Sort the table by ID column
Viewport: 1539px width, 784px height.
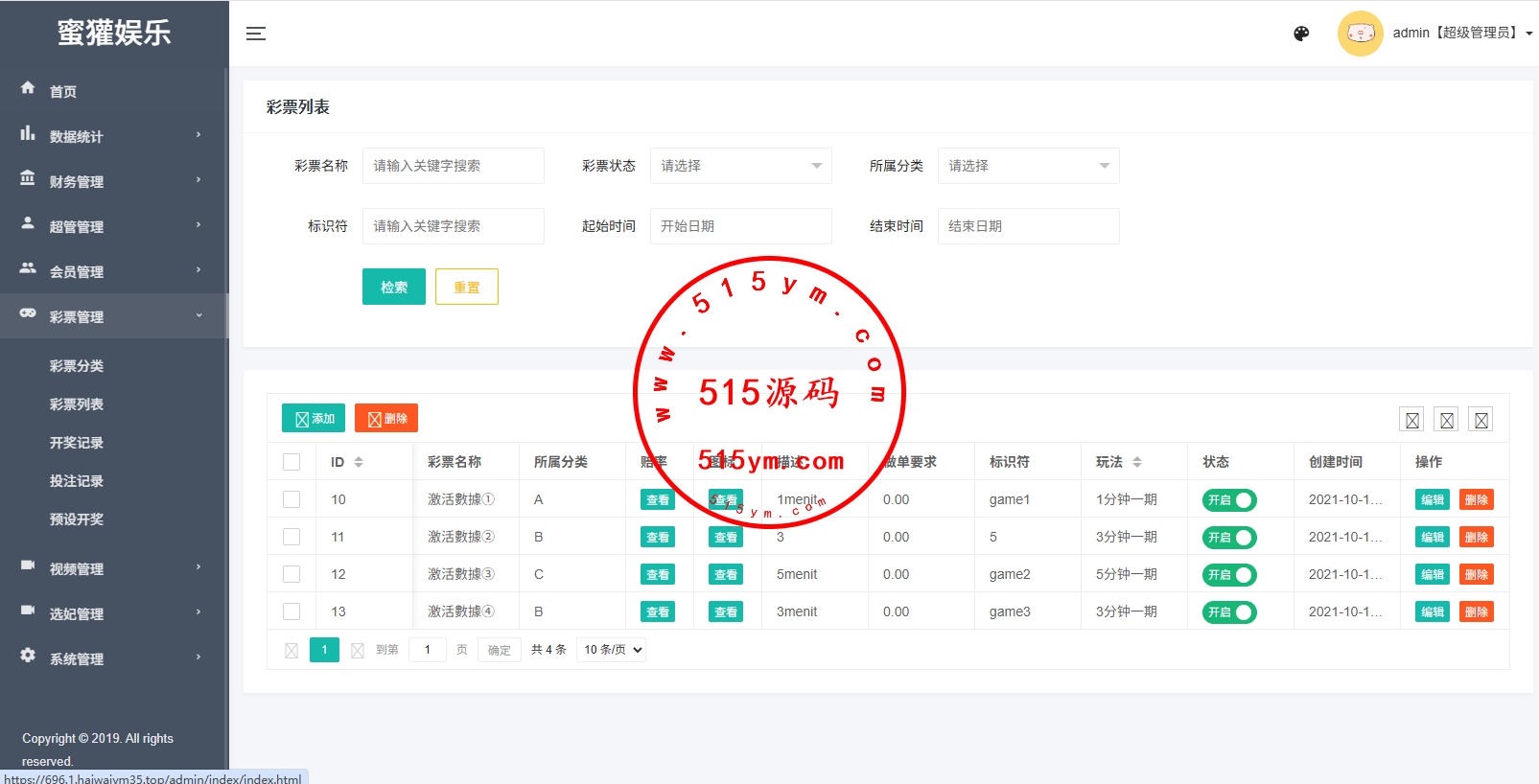click(x=358, y=462)
